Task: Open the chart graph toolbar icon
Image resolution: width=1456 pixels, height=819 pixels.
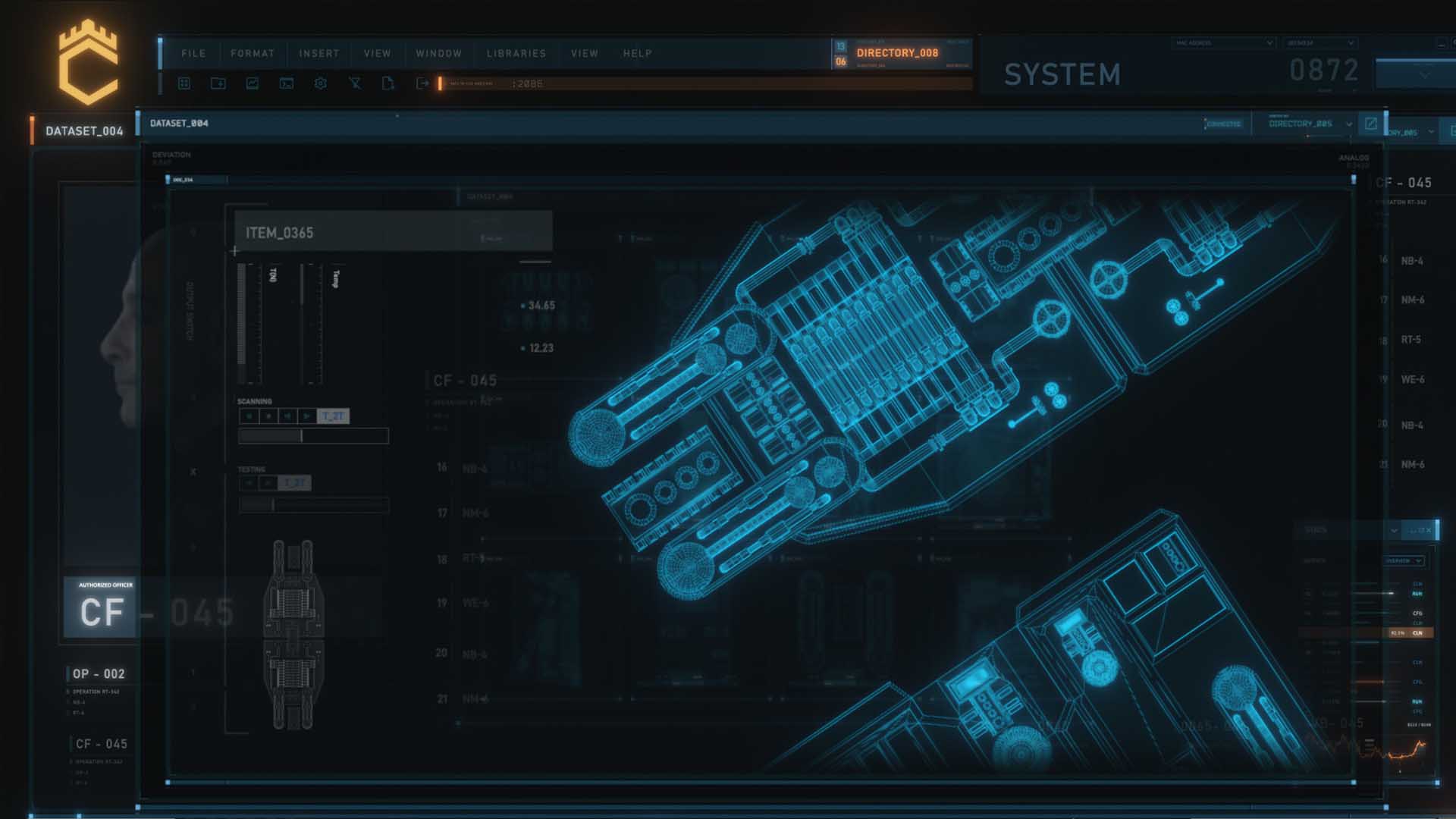Action: pos(253,83)
